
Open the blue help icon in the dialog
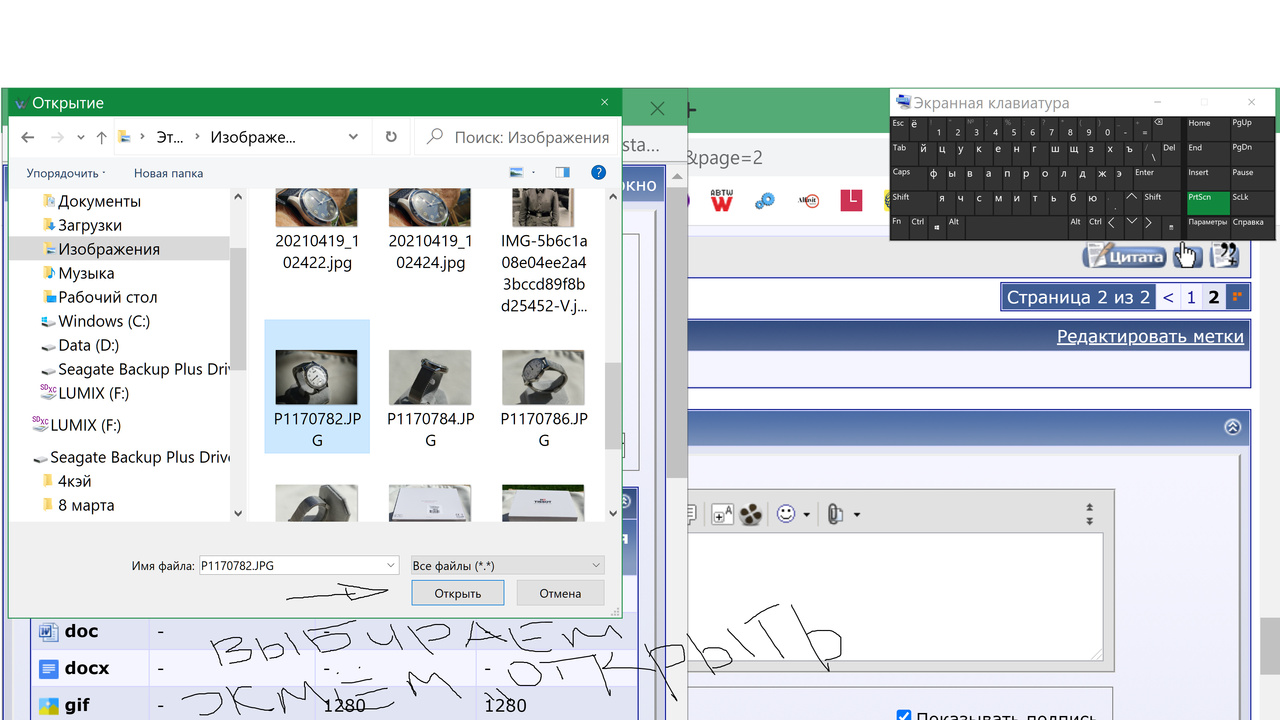598,172
